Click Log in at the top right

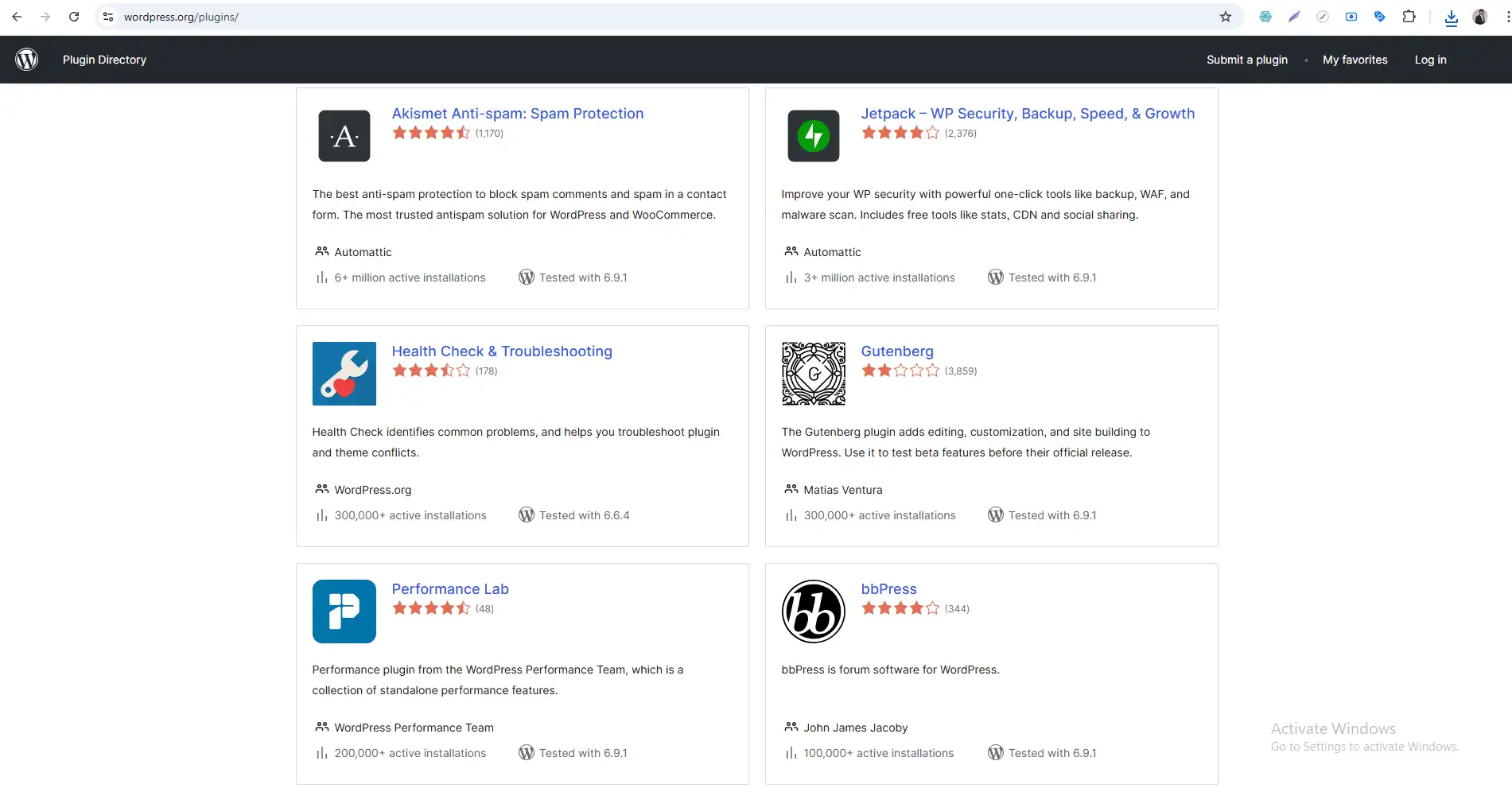[x=1430, y=59]
